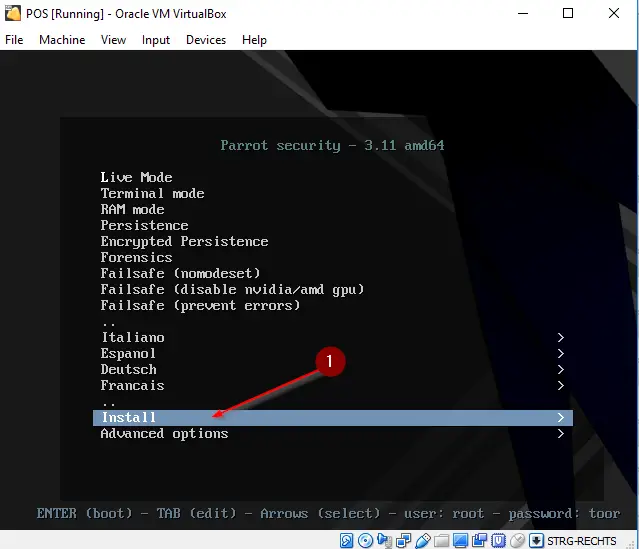
Task: Expand the Italiano submenu arrow
Action: pyautogui.click(x=561, y=337)
